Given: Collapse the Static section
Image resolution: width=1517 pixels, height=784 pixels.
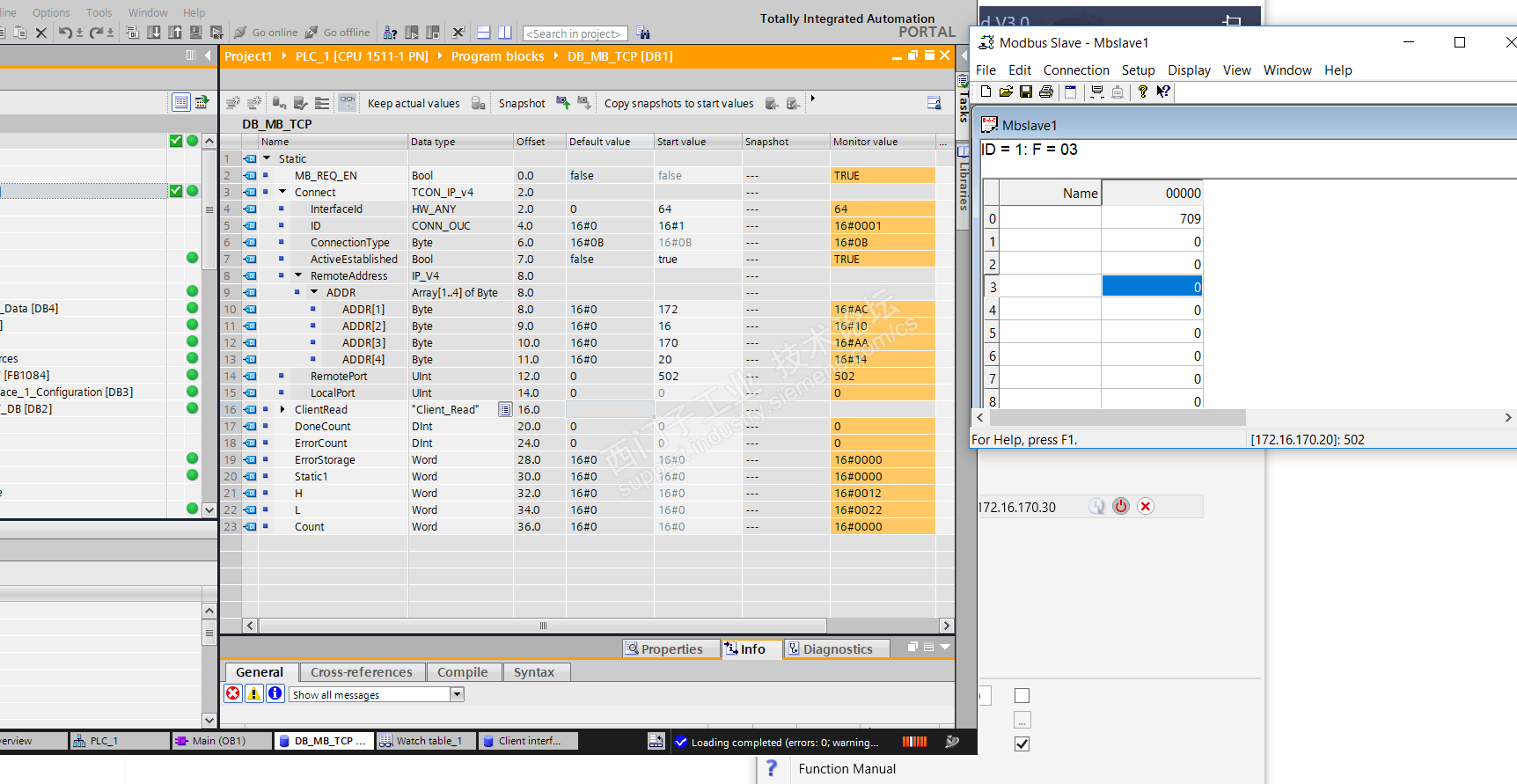Looking at the screenshot, I should (x=267, y=158).
